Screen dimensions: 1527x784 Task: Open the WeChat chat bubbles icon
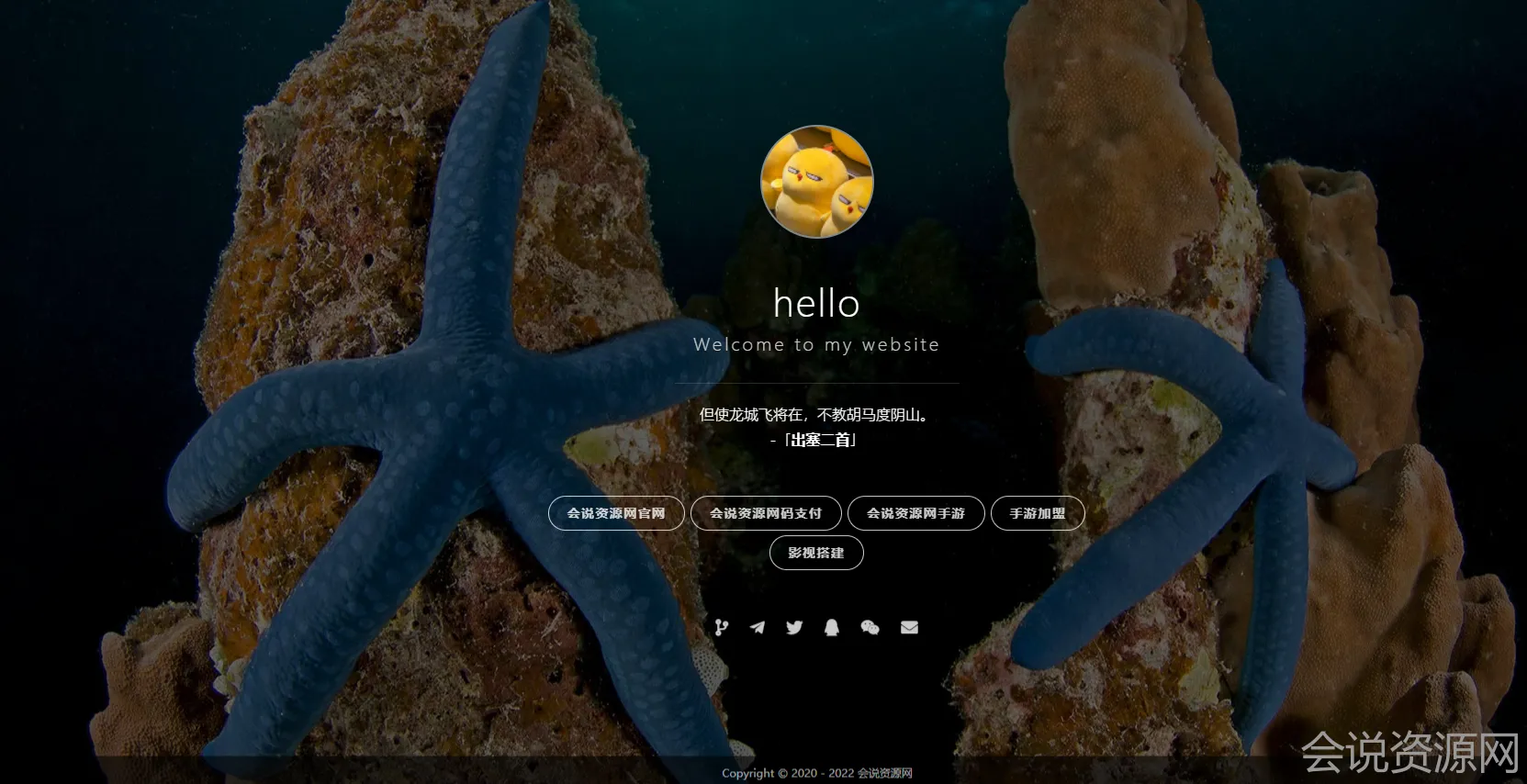(x=870, y=627)
